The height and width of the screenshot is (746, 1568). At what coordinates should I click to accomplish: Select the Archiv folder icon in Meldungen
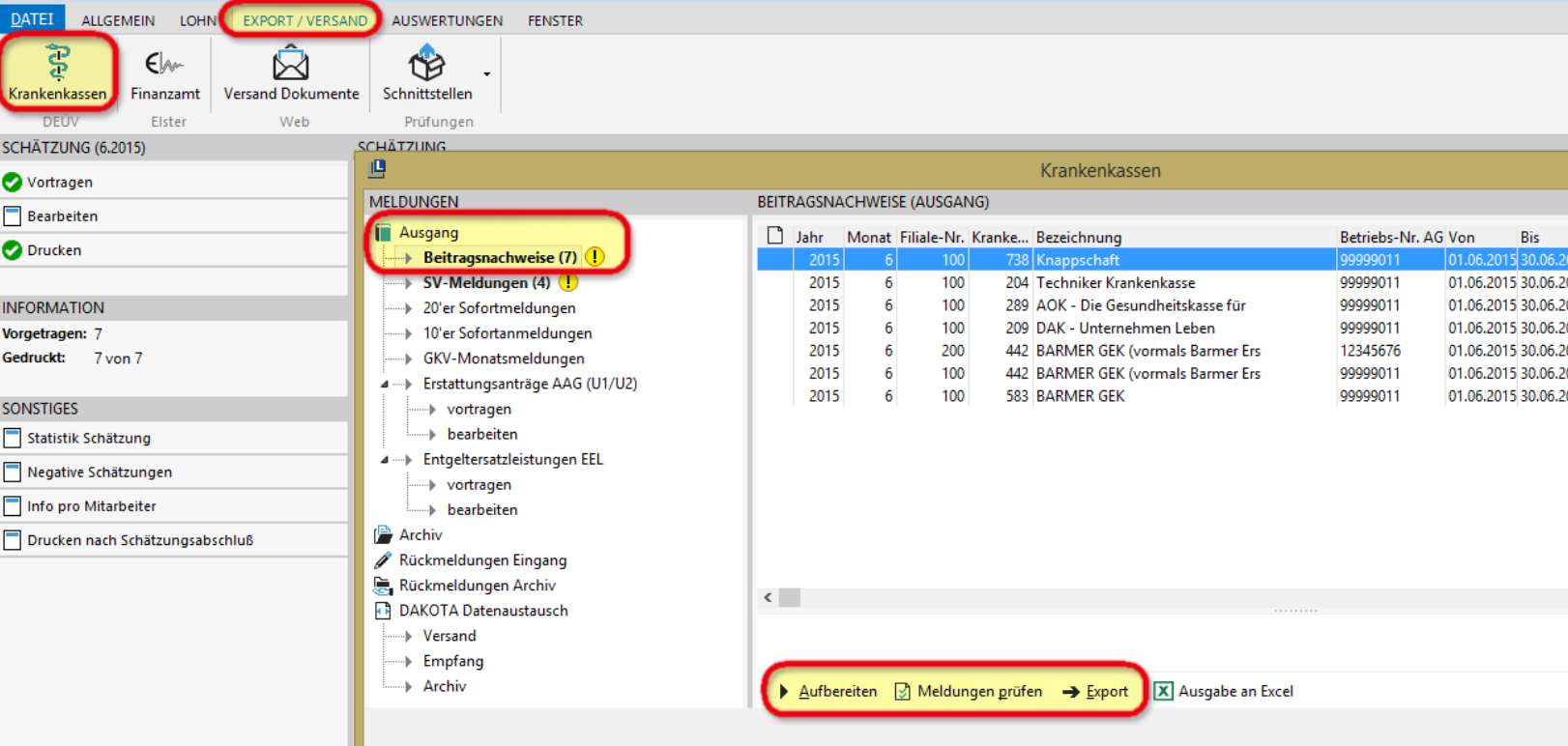[x=383, y=534]
